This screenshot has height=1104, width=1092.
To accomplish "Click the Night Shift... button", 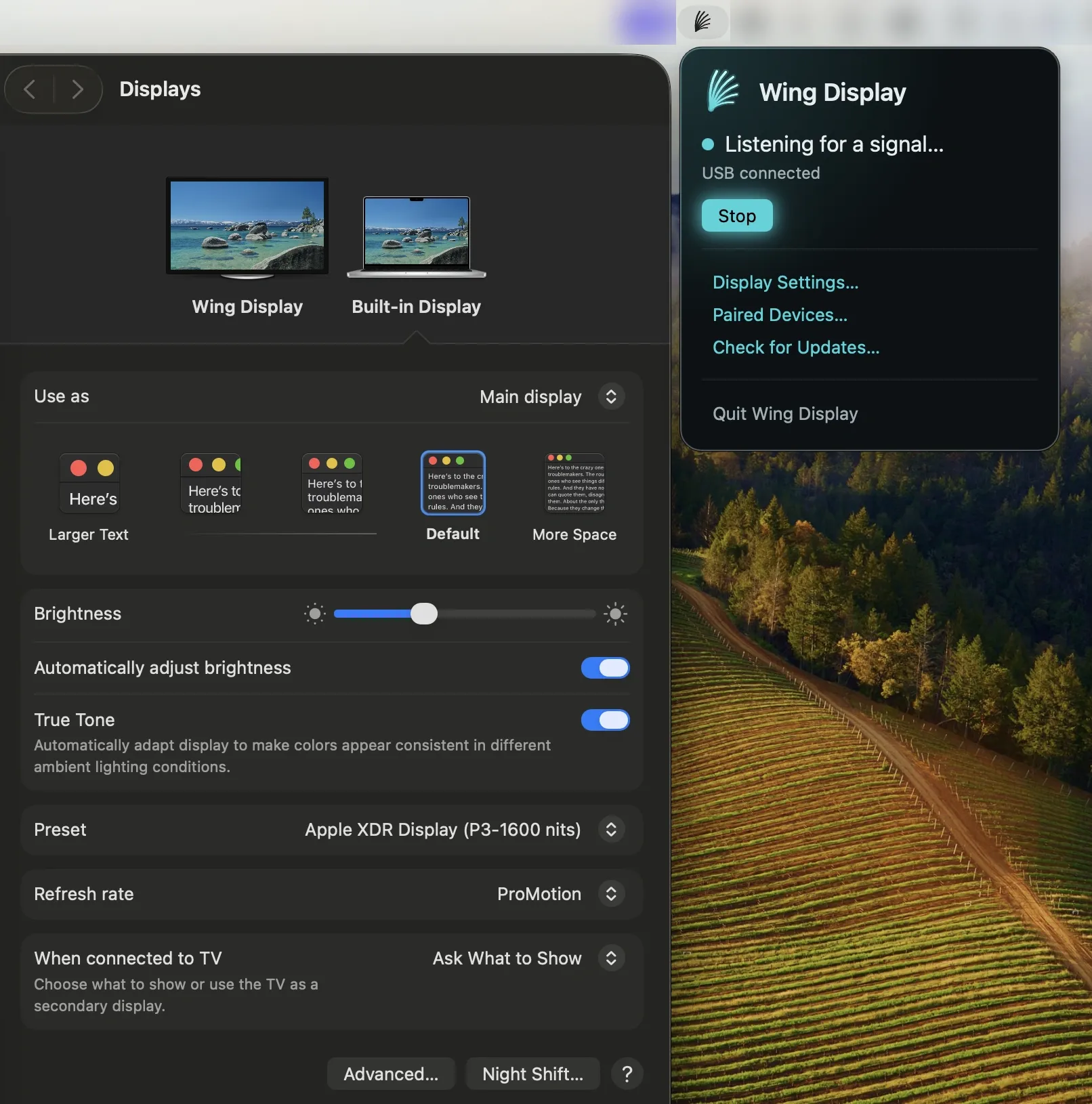I will point(532,1074).
